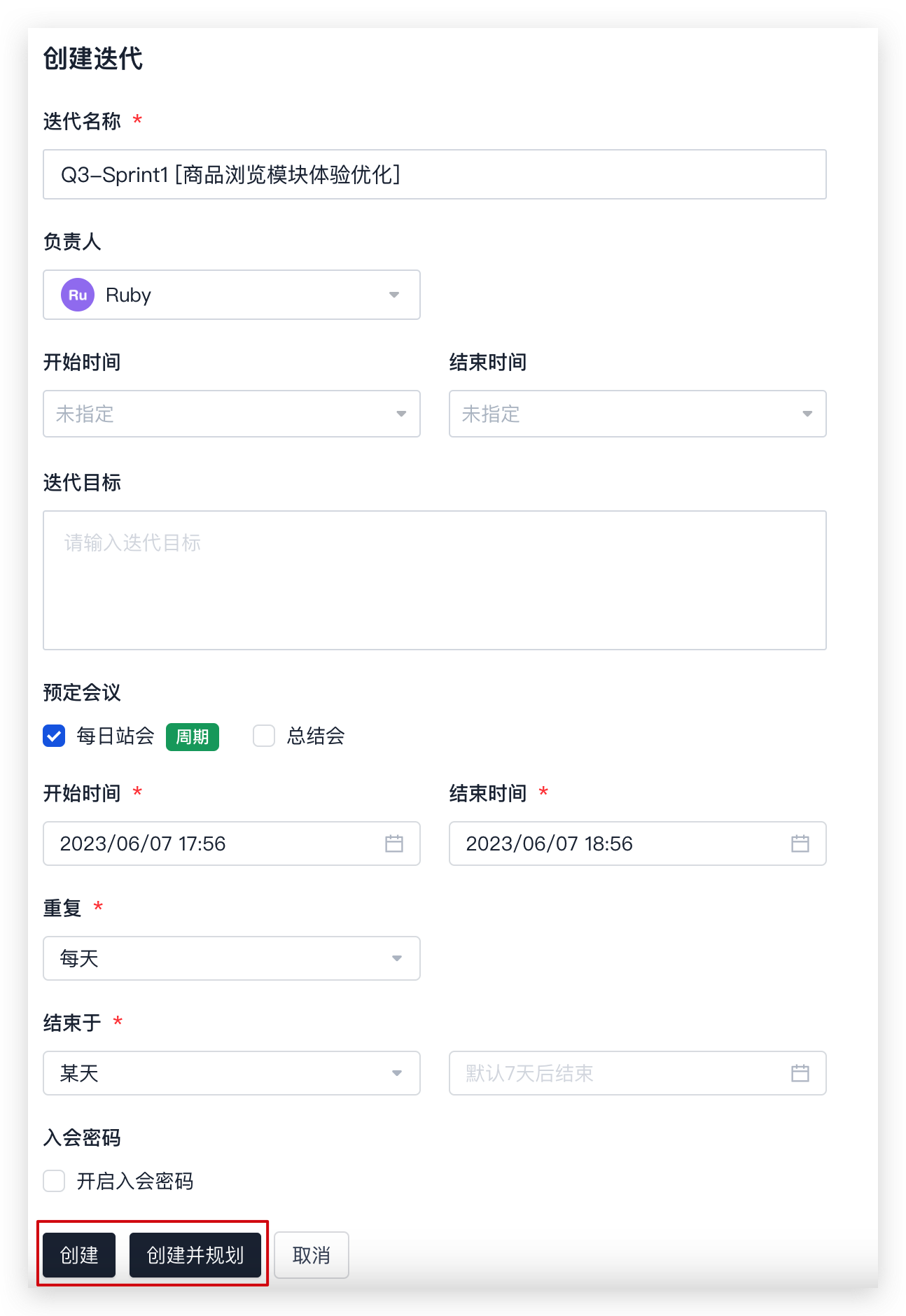Open the 结束于 某天 dropdown
This screenshot has width=906, height=1316.
pos(232,1073)
